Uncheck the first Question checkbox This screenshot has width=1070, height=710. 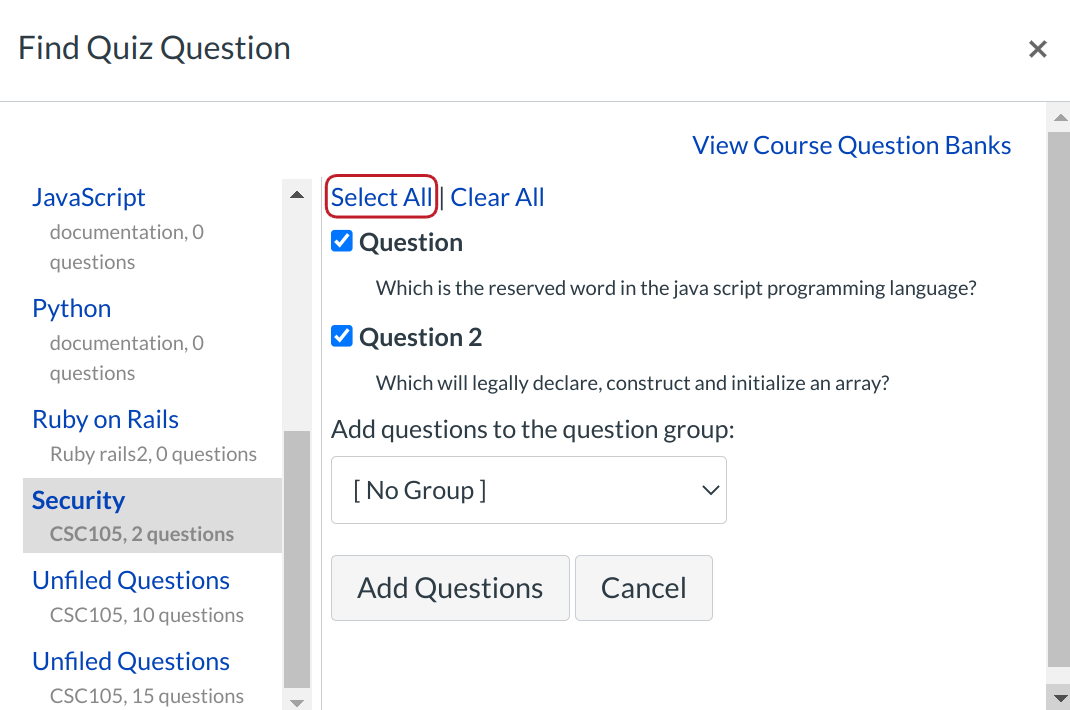tap(342, 242)
